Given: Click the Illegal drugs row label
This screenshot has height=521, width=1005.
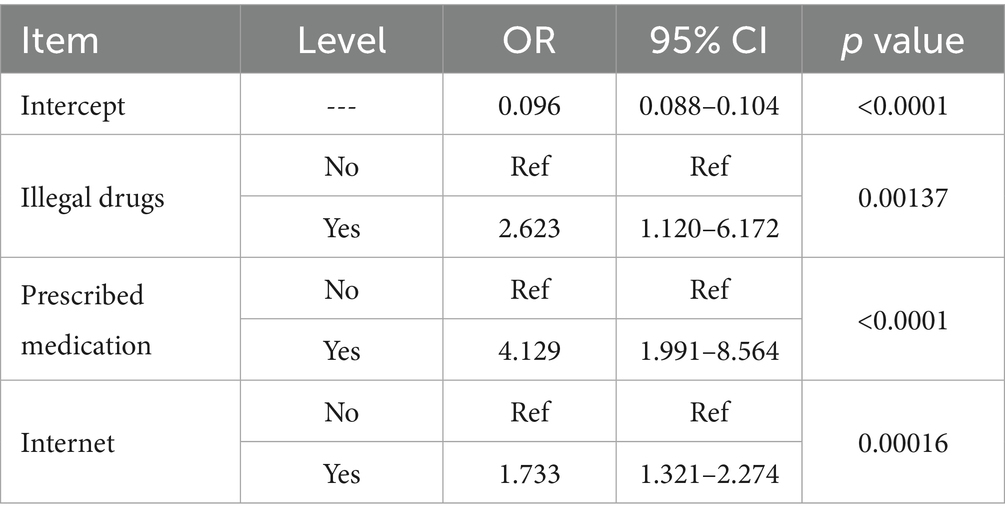Looking at the screenshot, I should [x=92, y=198].
